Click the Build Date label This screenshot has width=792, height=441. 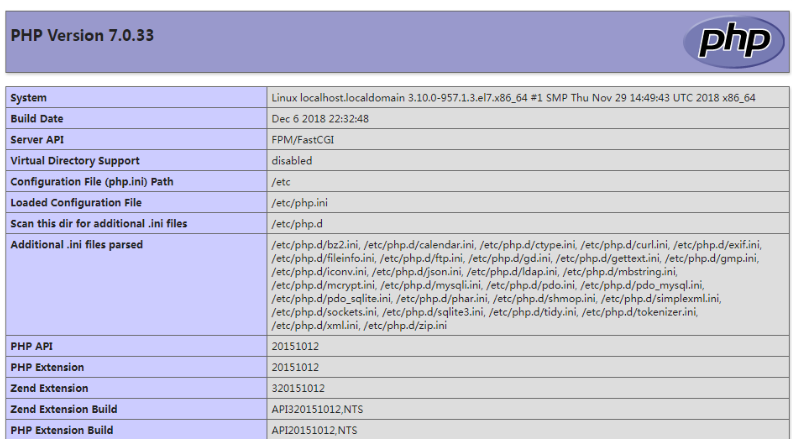tap(37, 119)
